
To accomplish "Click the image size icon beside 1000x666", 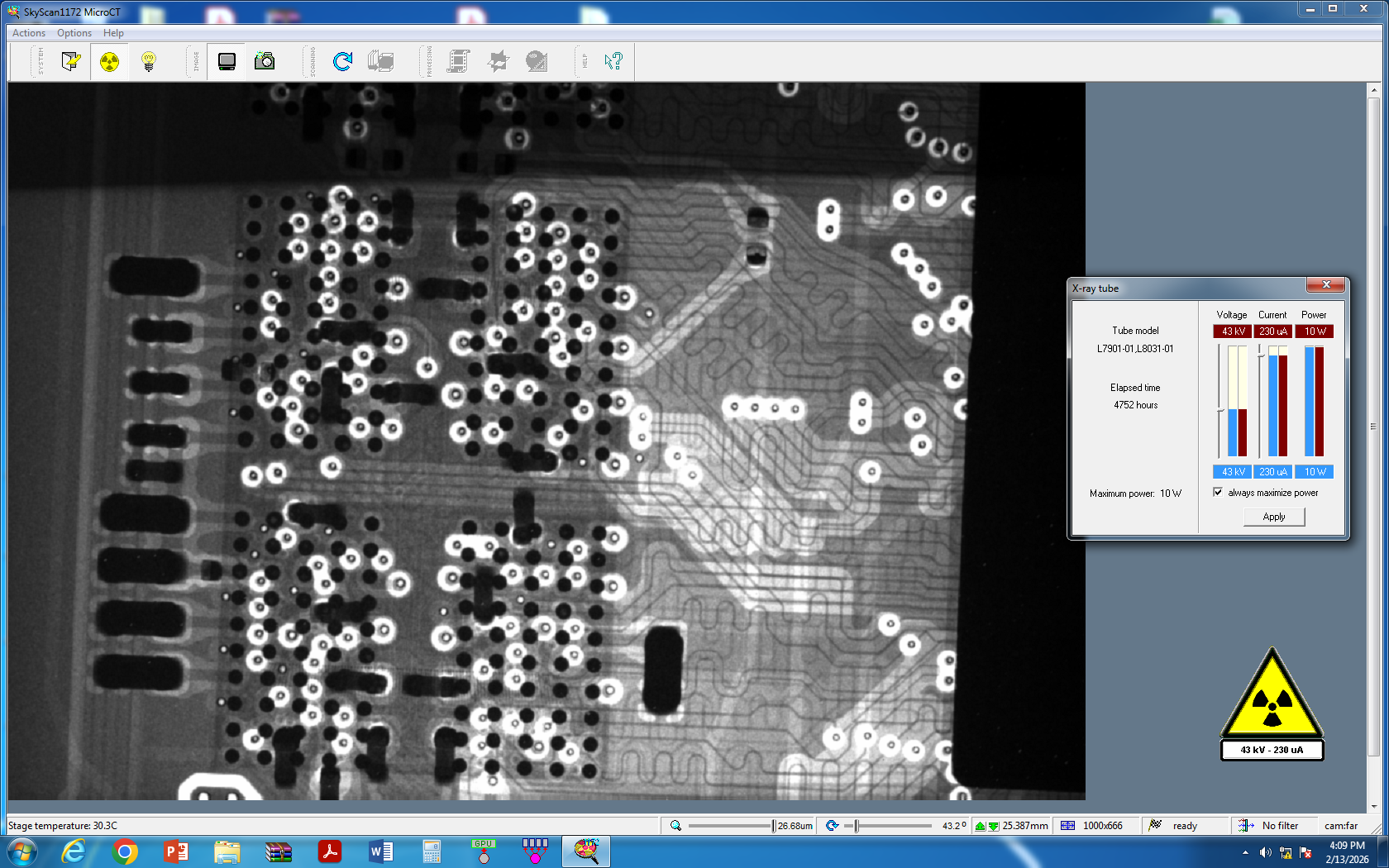I will [x=1068, y=825].
